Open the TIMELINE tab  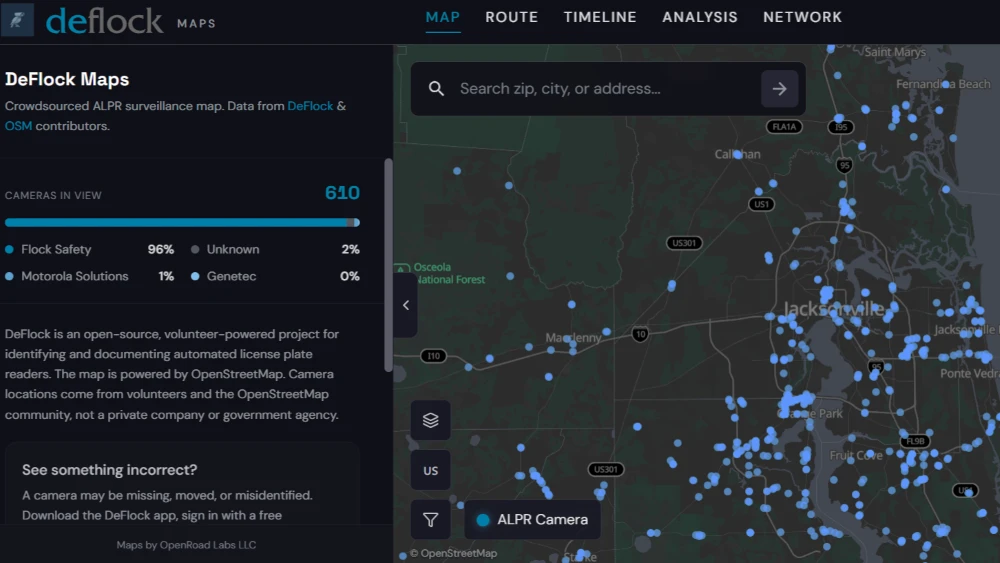[x=600, y=17]
